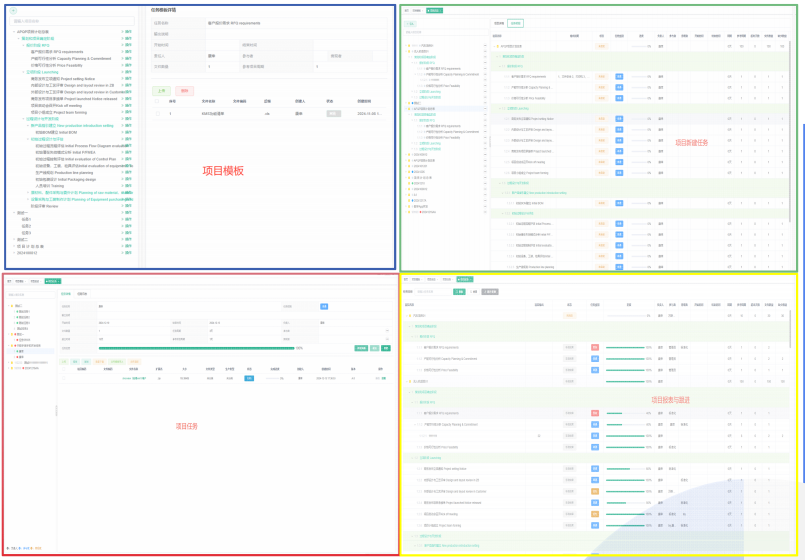The width and height of the screenshot is (805, 560).
Task: Click the round plus icon above template search
Action: point(14,11)
